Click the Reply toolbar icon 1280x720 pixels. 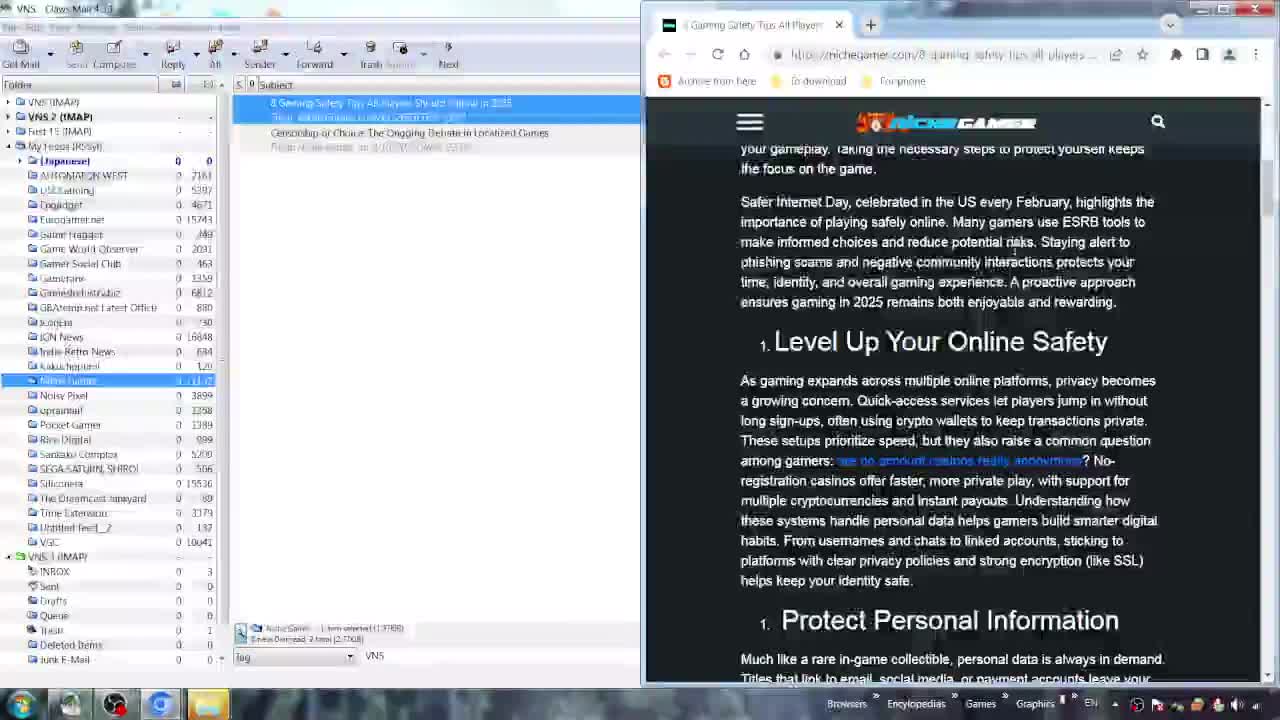173,54
